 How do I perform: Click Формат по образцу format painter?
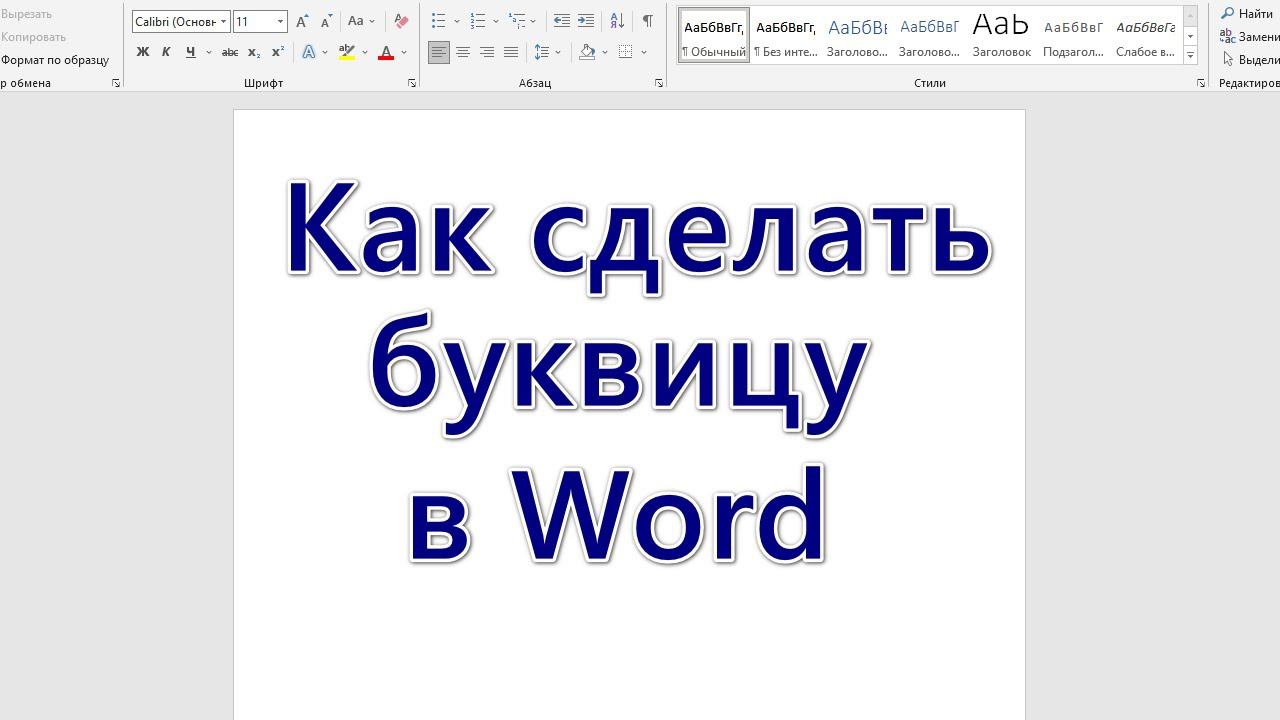point(55,60)
